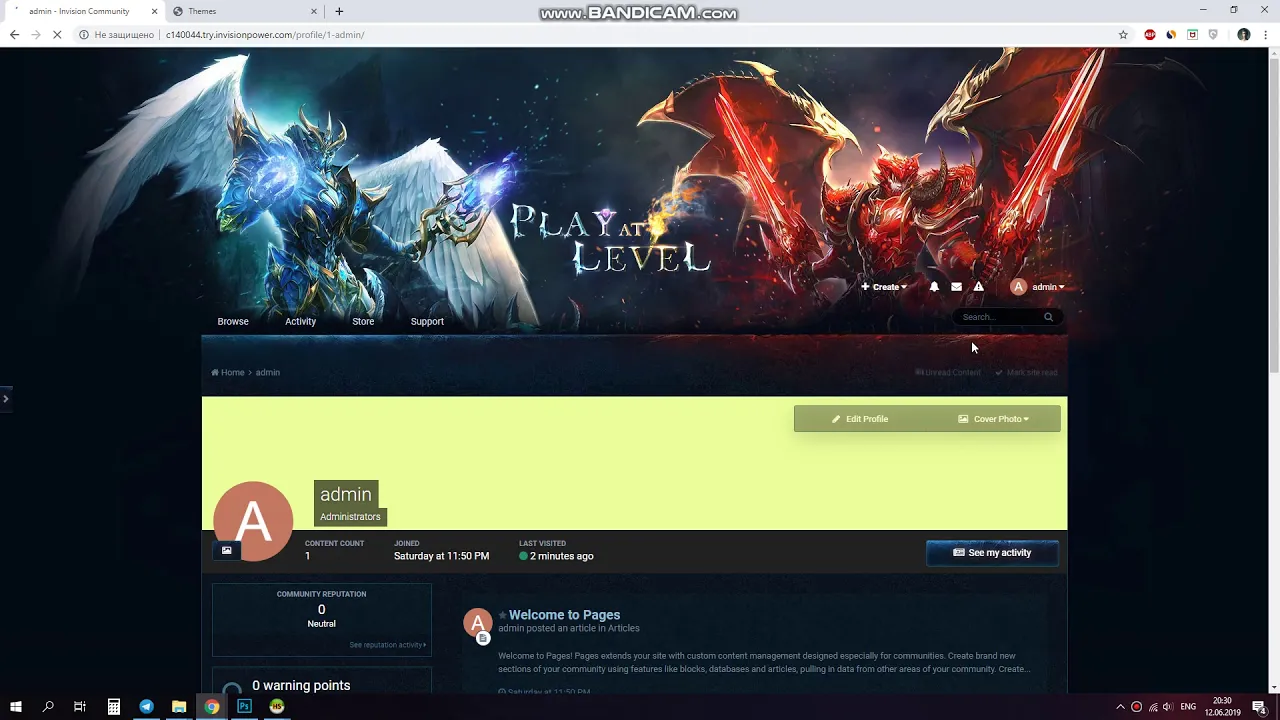Open the Cover Photo dropdown
Screen dimensions: 1280x720
(994, 419)
